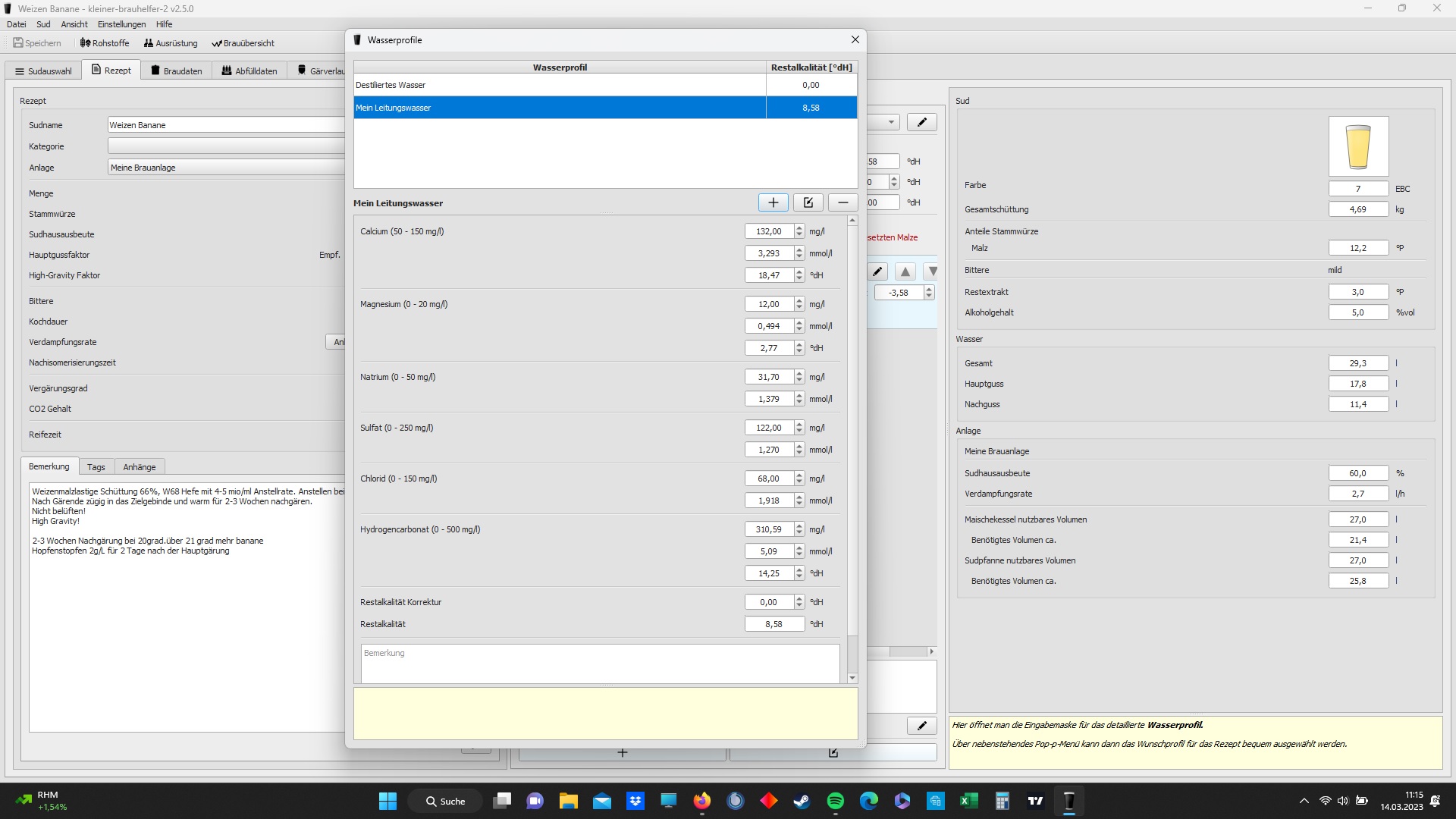Open Rohstoffe from the toolbar
The height and width of the screenshot is (819, 1456).
coord(105,43)
